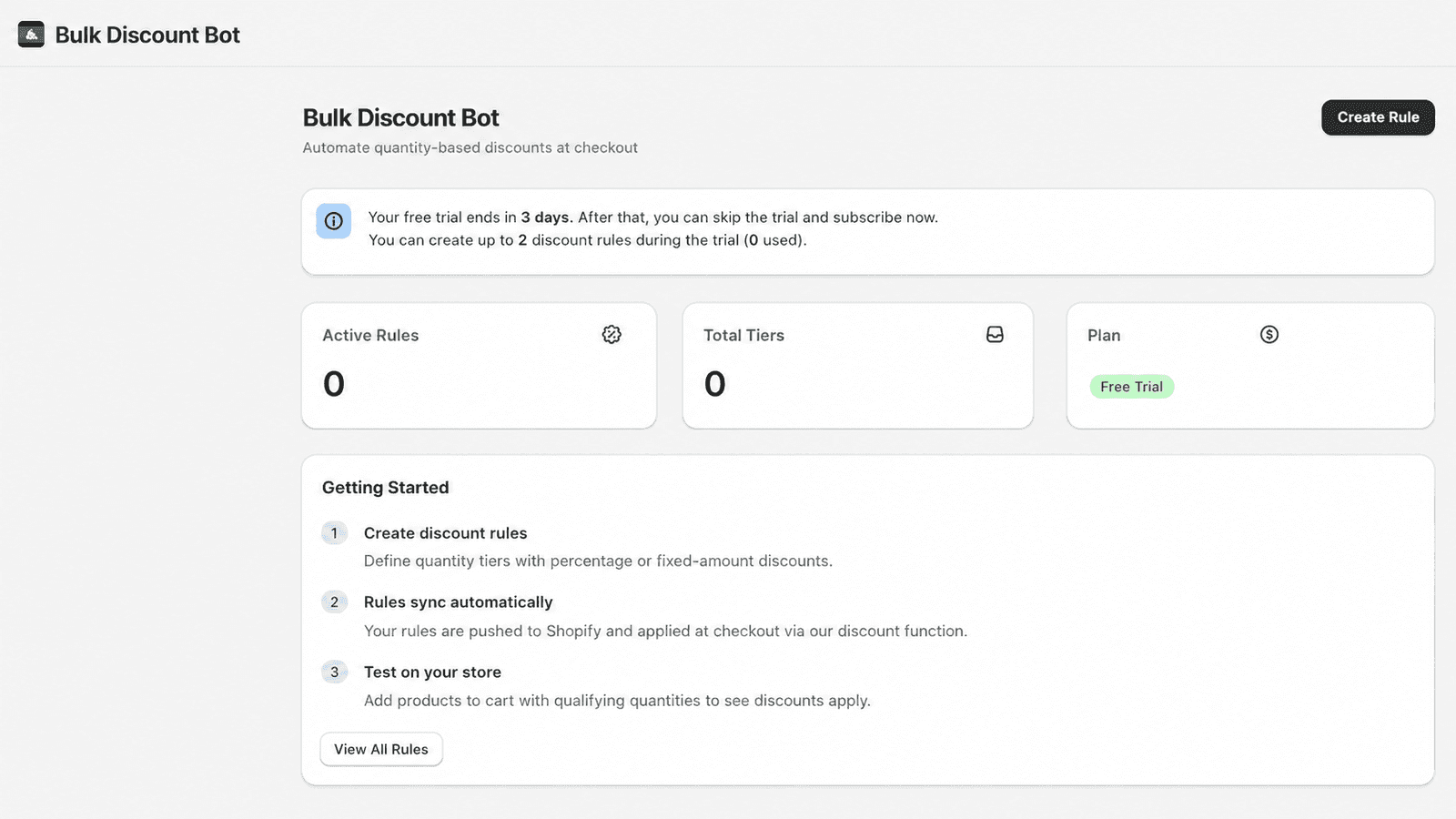Click the 'Plan' card label
The height and width of the screenshot is (819, 1456).
pyautogui.click(x=1104, y=336)
